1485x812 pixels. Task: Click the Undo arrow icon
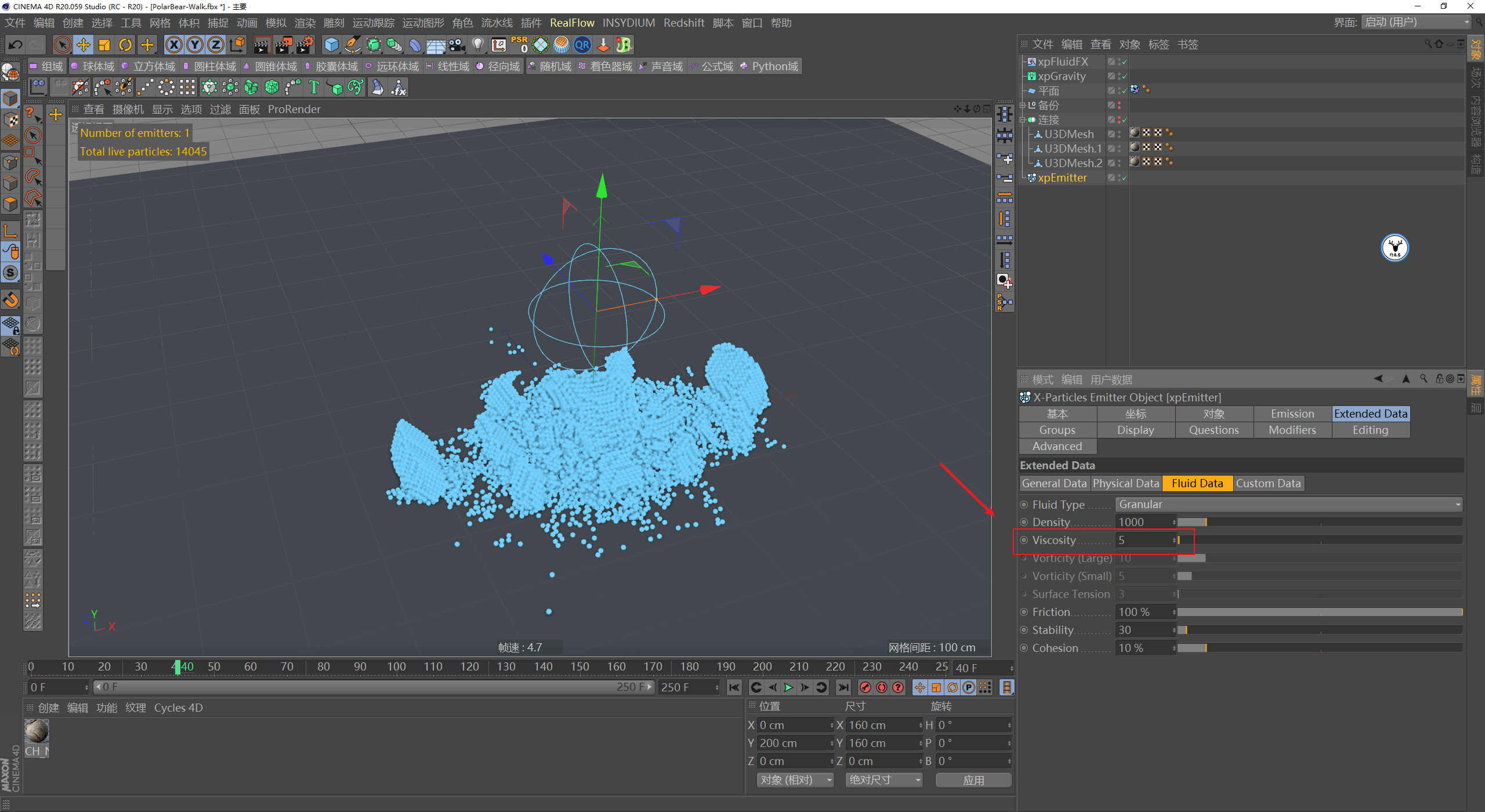pos(16,45)
